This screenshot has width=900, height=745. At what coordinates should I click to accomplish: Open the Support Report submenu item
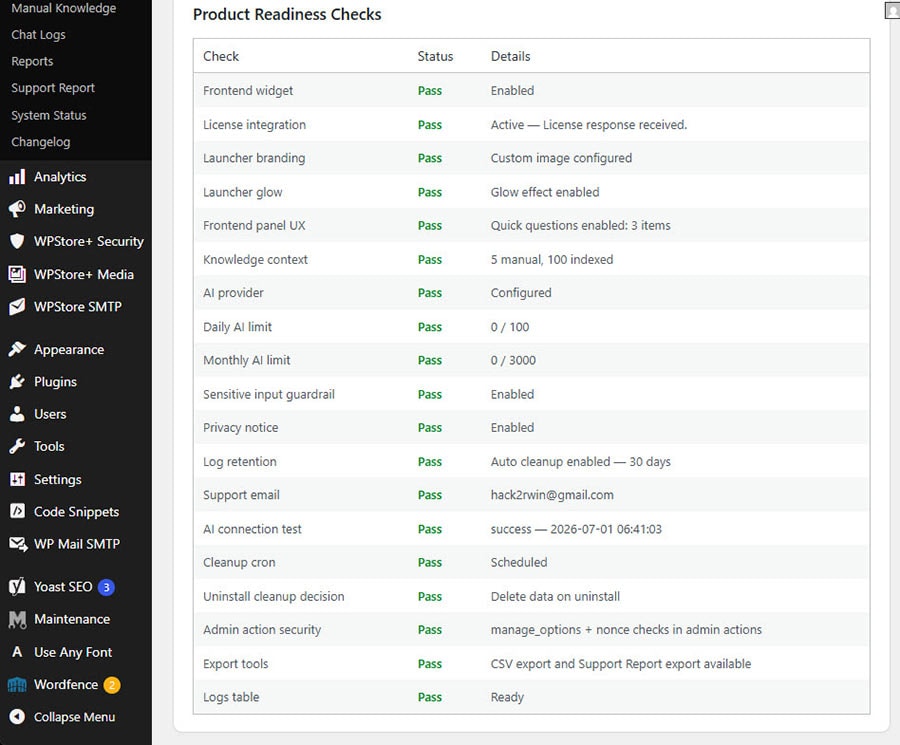tap(53, 88)
